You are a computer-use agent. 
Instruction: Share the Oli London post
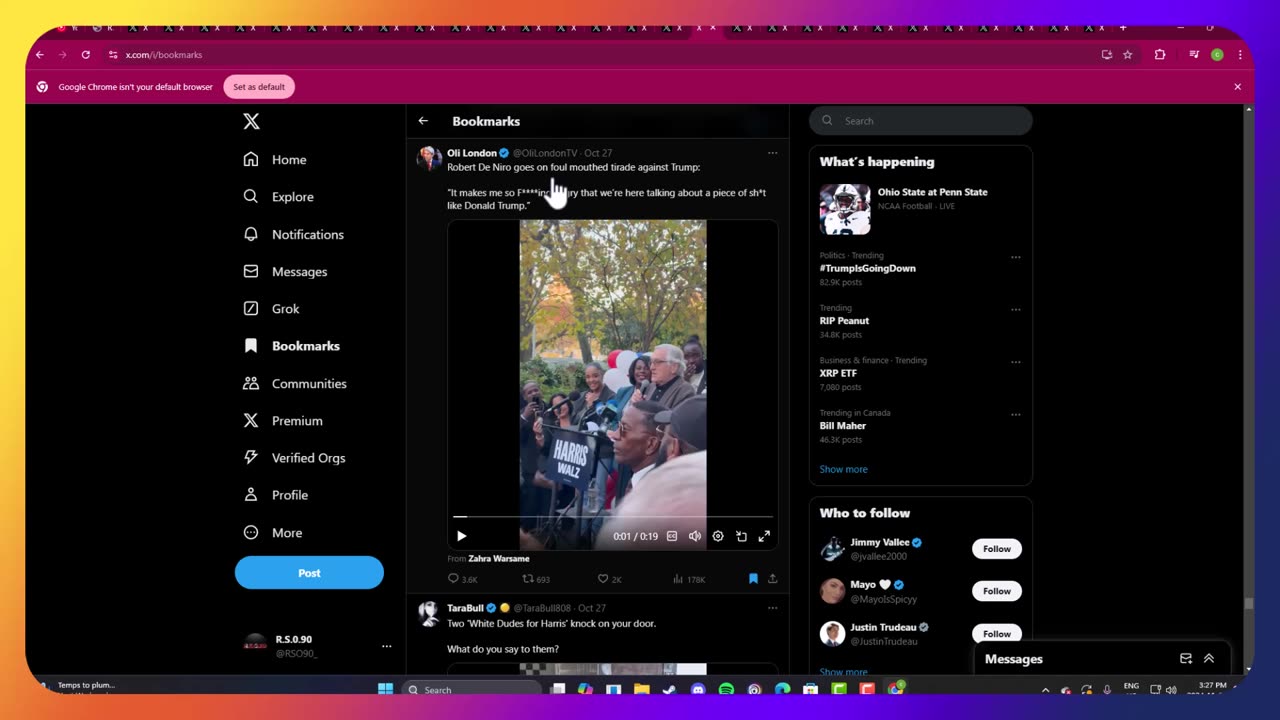(x=772, y=579)
